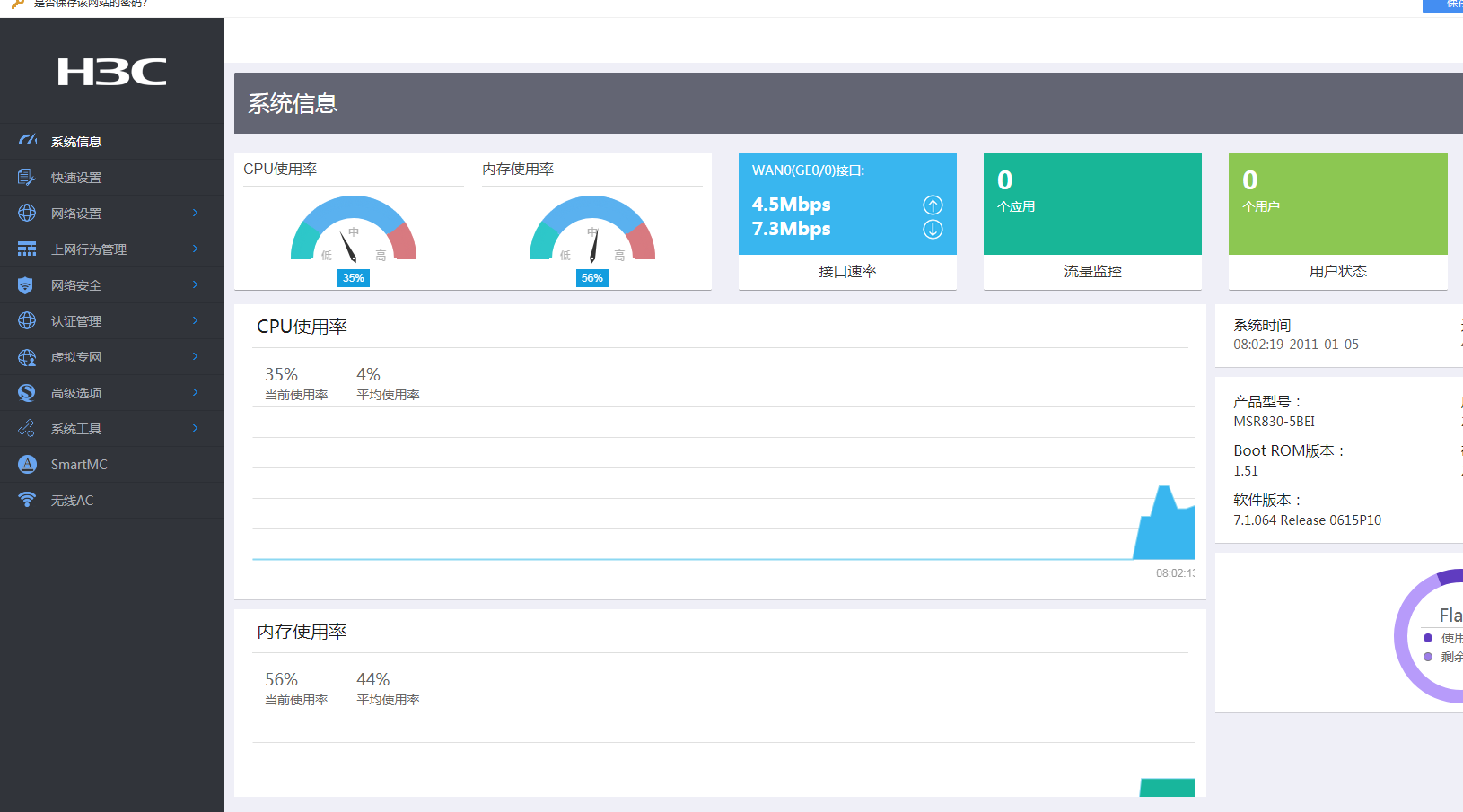Open the 系统信息 menu item

pos(112,142)
